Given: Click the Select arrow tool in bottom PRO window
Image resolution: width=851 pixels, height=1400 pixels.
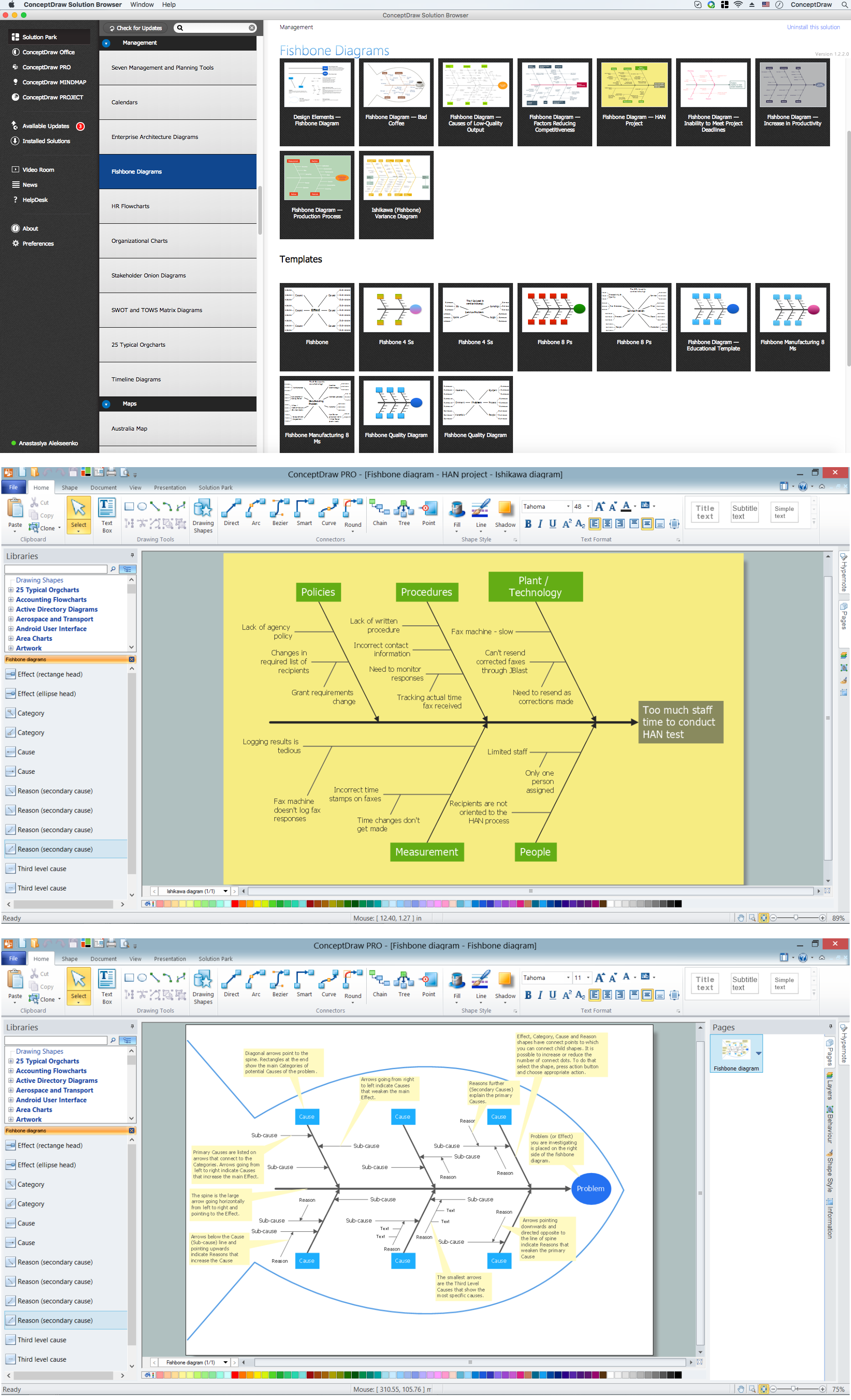Looking at the screenshot, I should tap(78, 985).
